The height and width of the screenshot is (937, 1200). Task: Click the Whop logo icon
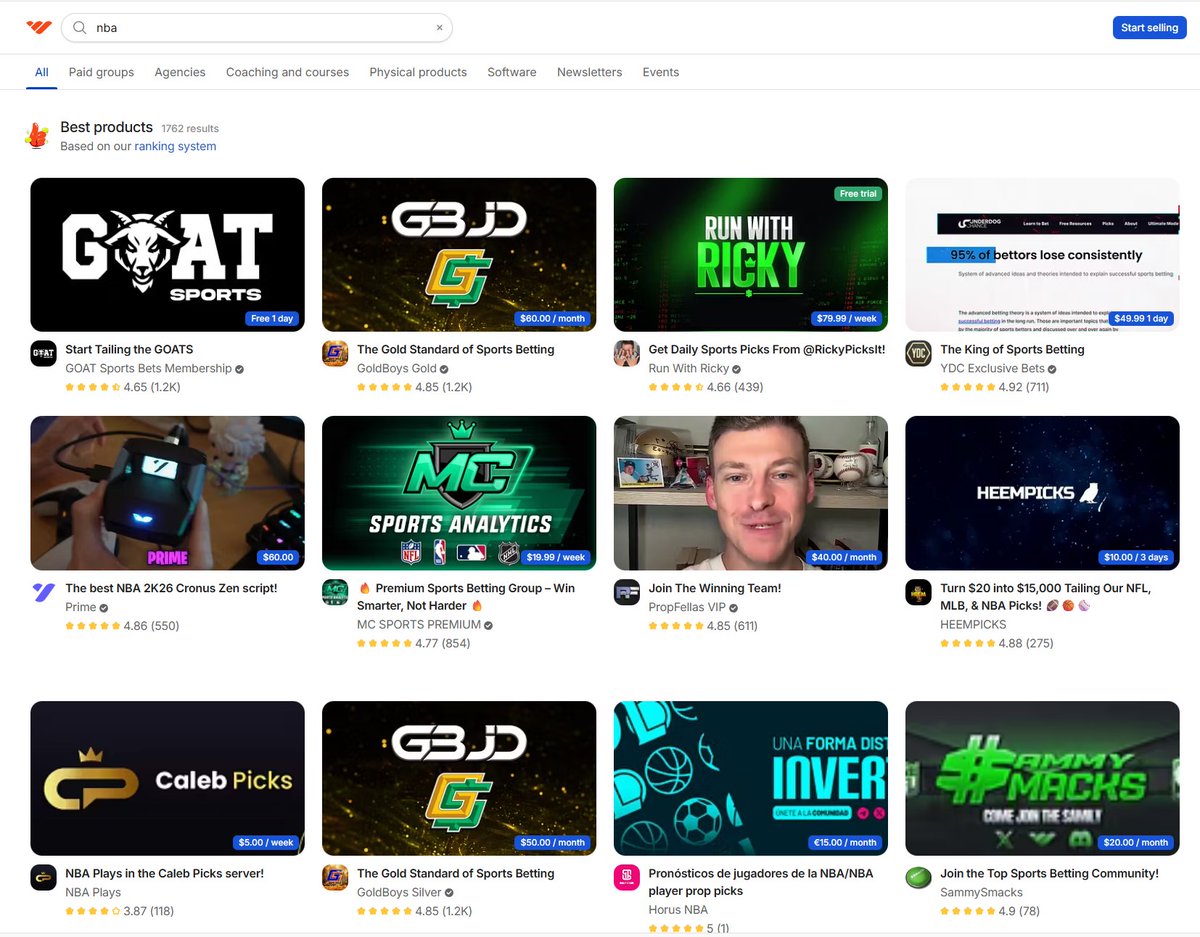click(38, 27)
